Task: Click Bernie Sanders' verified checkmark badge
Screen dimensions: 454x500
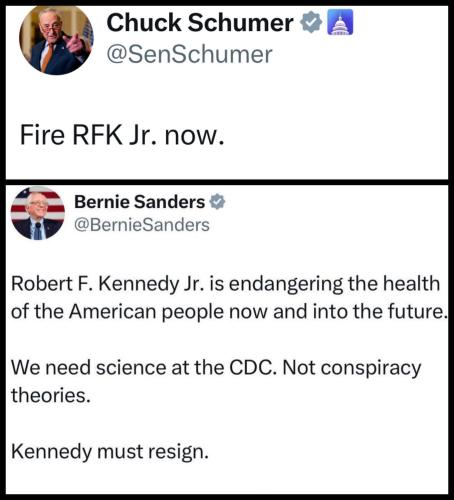Action: point(217,201)
